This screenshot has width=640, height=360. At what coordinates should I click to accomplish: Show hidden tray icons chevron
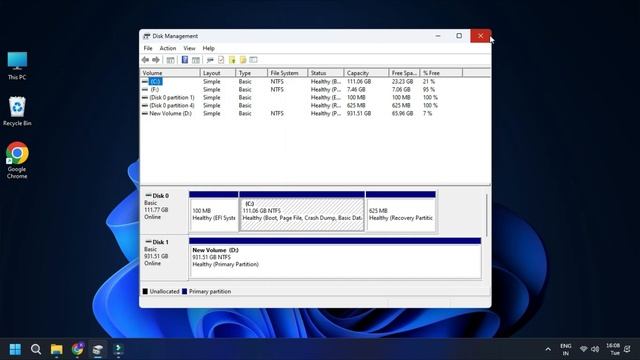[548, 349]
